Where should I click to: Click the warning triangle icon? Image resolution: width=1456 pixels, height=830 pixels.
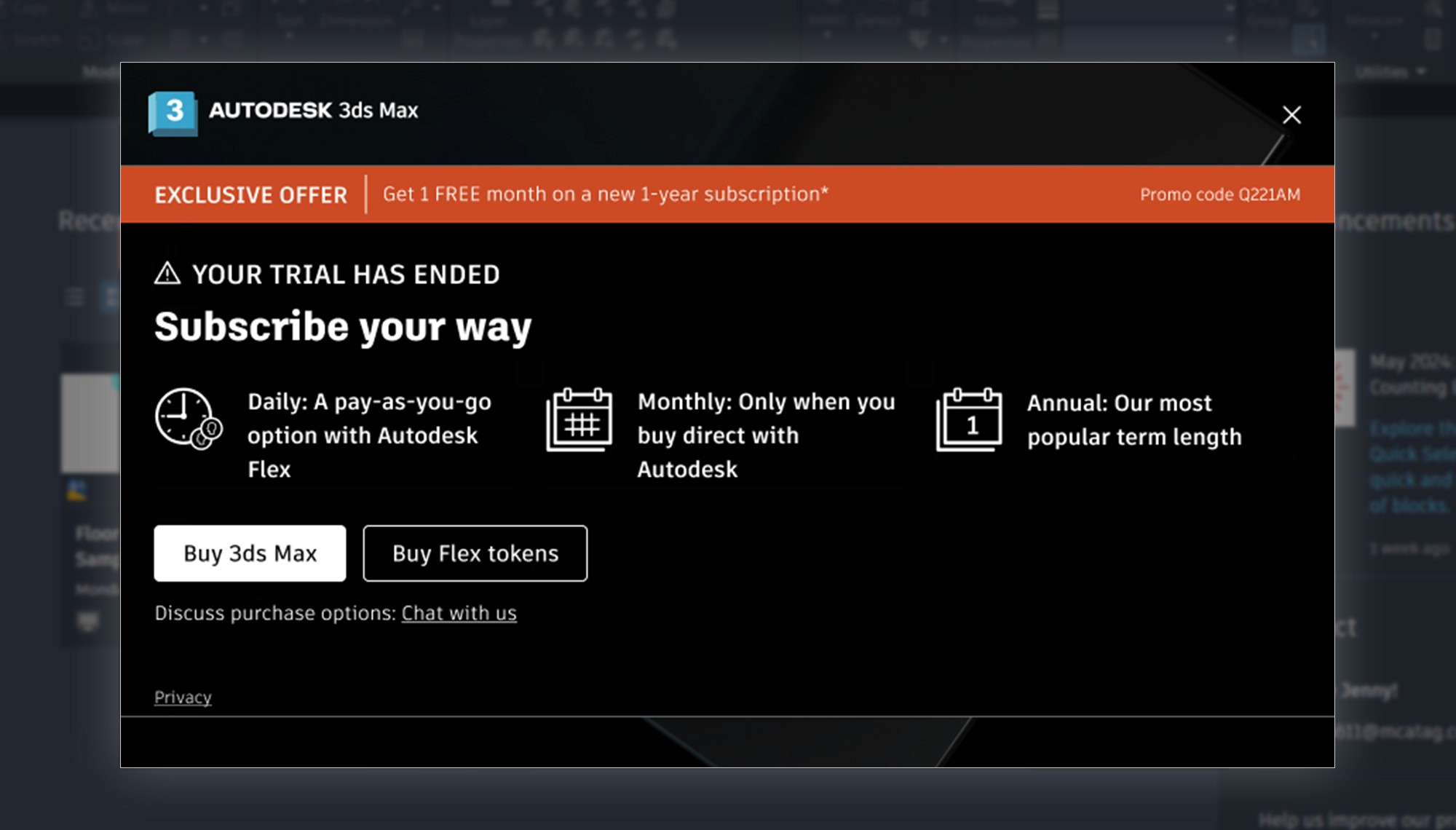pos(167,273)
